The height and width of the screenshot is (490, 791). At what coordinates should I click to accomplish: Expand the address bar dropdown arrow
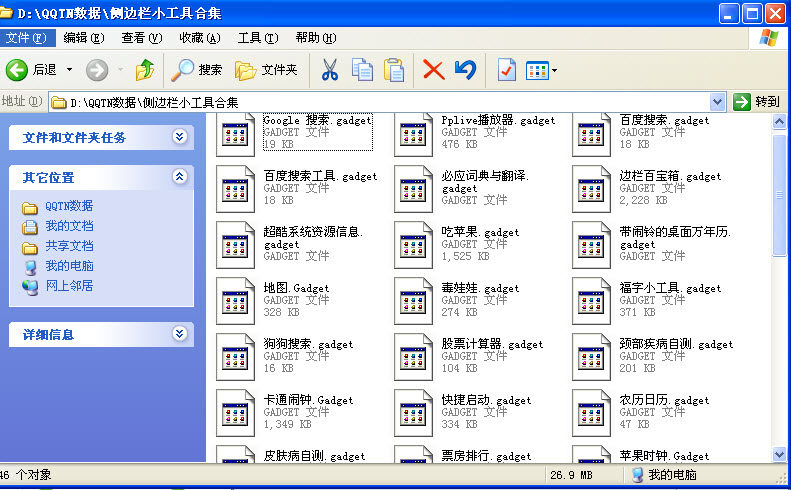pyautogui.click(x=717, y=102)
